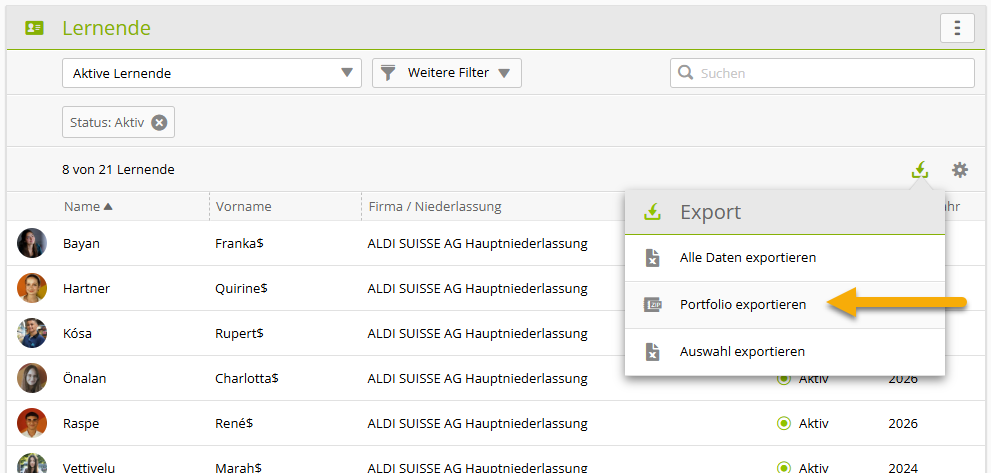Image resolution: width=991 pixels, height=473 pixels.
Task: Choose Alle Daten exportieren
Action: (785, 258)
